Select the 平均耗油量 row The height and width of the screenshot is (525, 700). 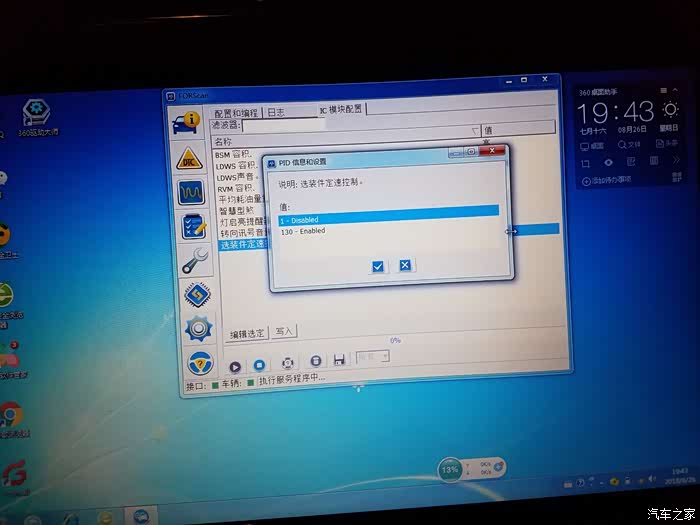pos(242,199)
